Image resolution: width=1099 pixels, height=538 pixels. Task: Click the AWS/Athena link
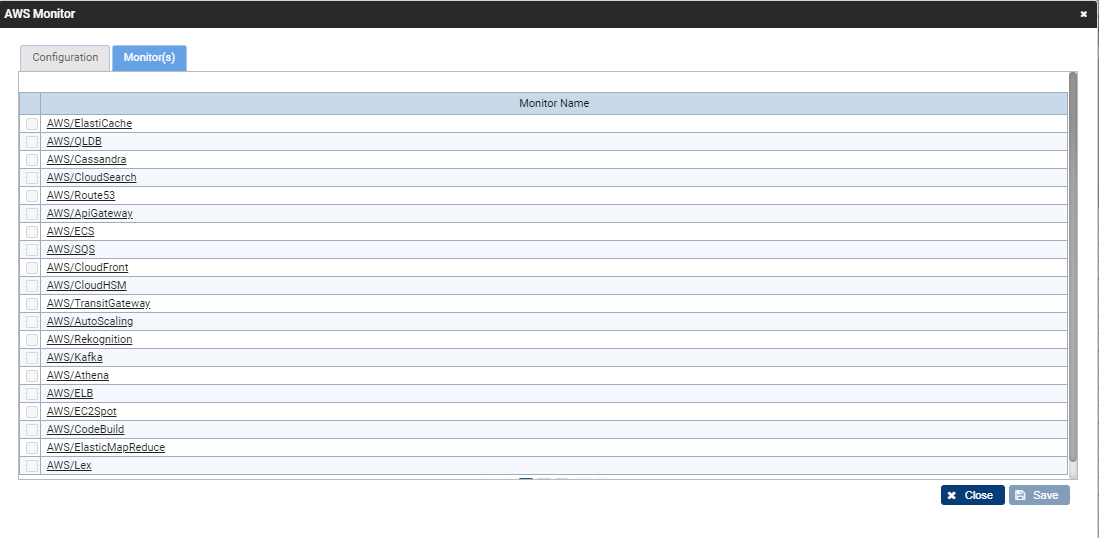point(78,375)
